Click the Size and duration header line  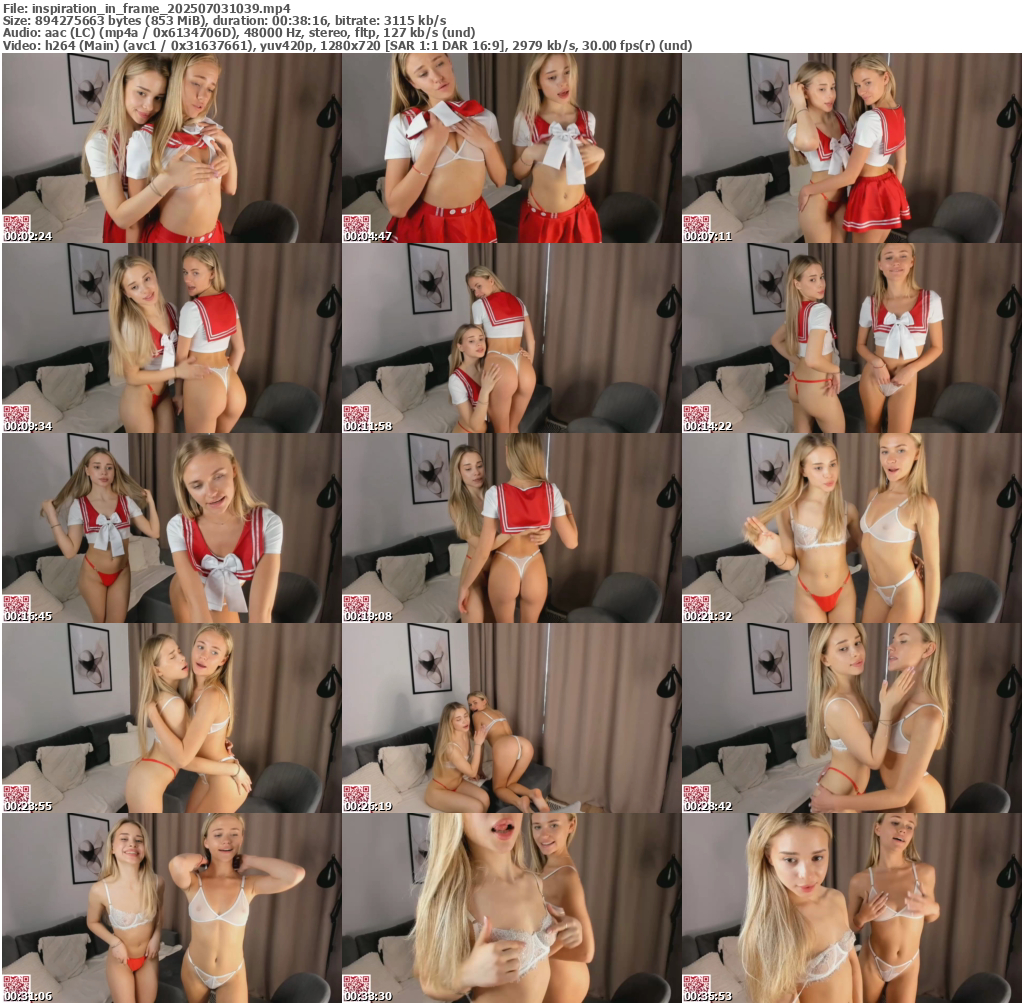[x=225, y=20]
